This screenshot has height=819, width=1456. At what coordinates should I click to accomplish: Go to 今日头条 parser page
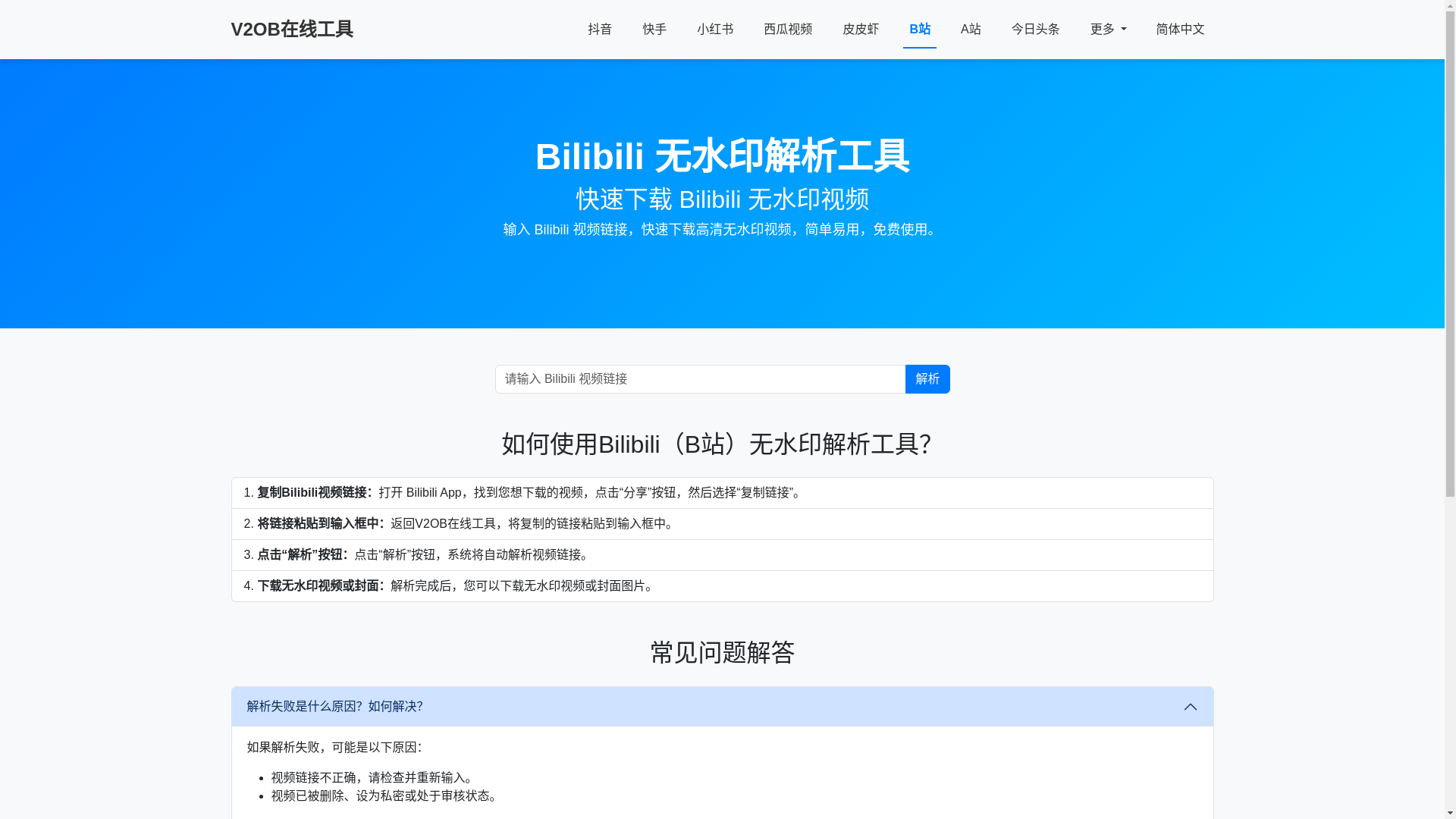tap(1035, 29)
